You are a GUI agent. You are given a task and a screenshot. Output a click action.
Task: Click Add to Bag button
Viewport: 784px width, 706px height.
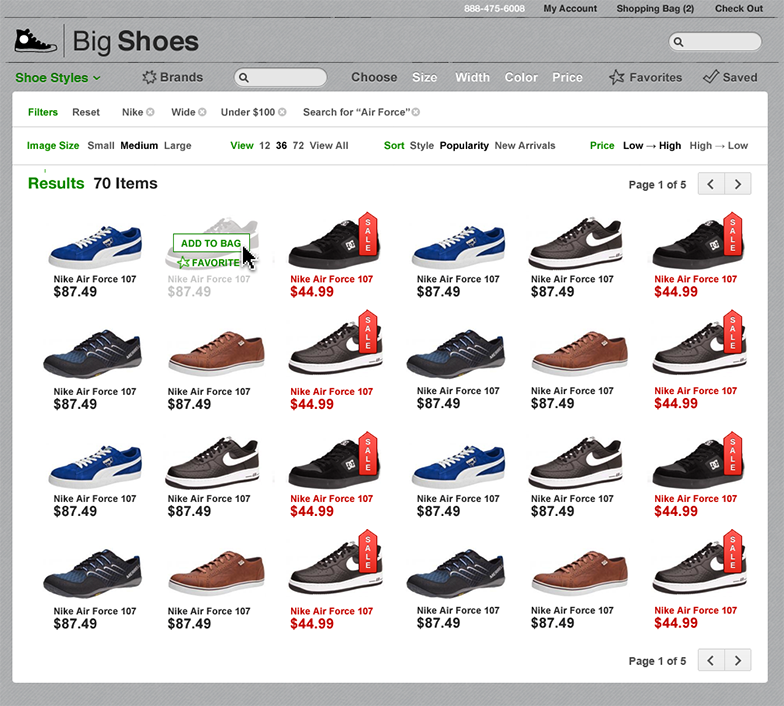click(x=211, y=243)
